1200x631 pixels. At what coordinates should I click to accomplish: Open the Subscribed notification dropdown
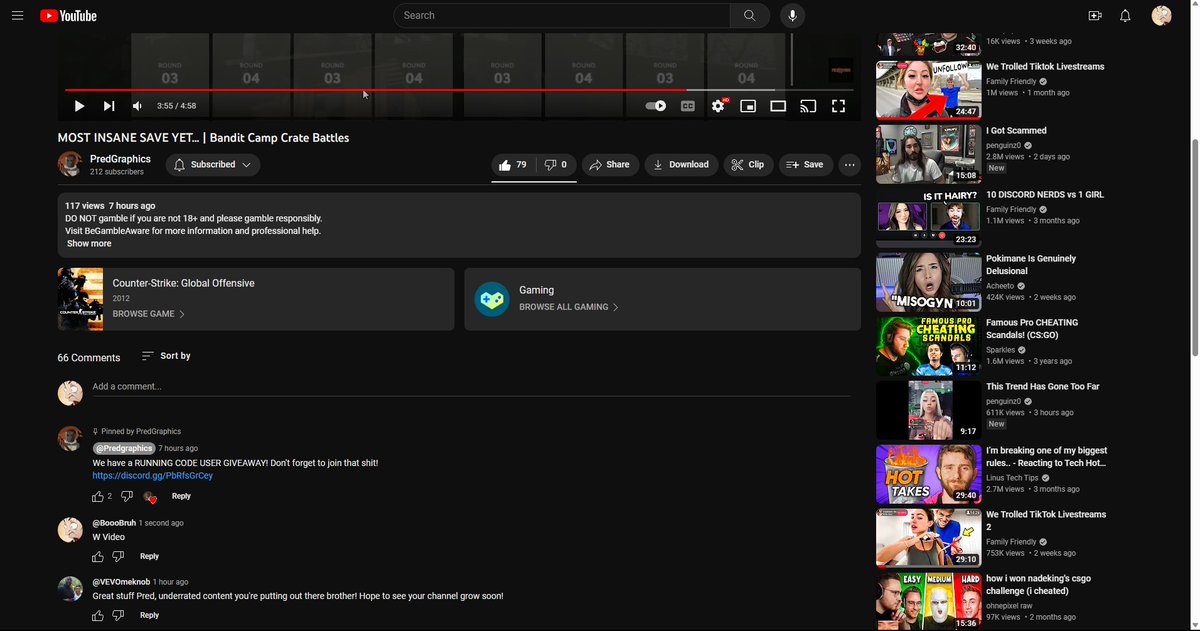point(213,165)
